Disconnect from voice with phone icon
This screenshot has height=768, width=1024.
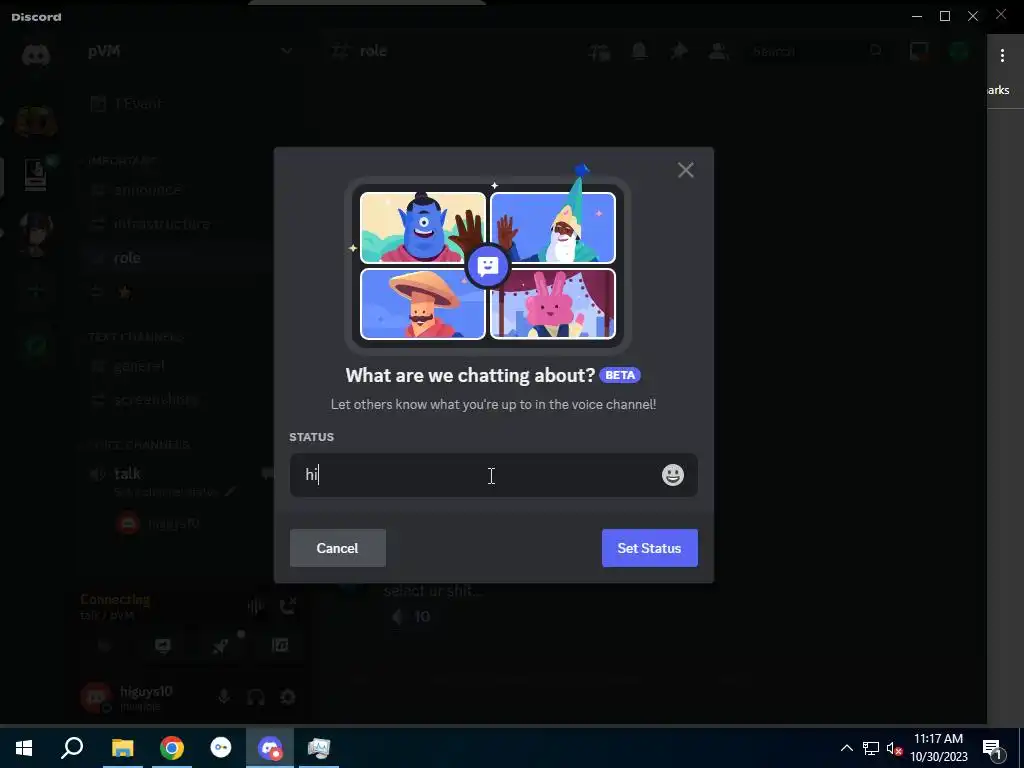287,607
